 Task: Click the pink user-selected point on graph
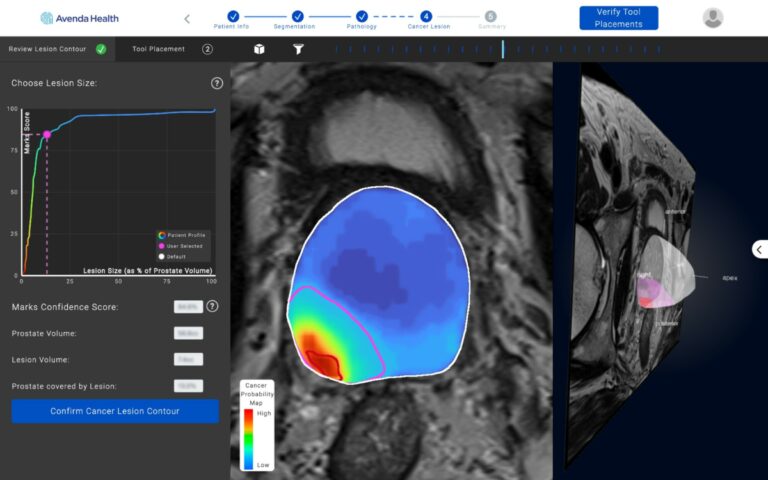[x=47, y=134]
